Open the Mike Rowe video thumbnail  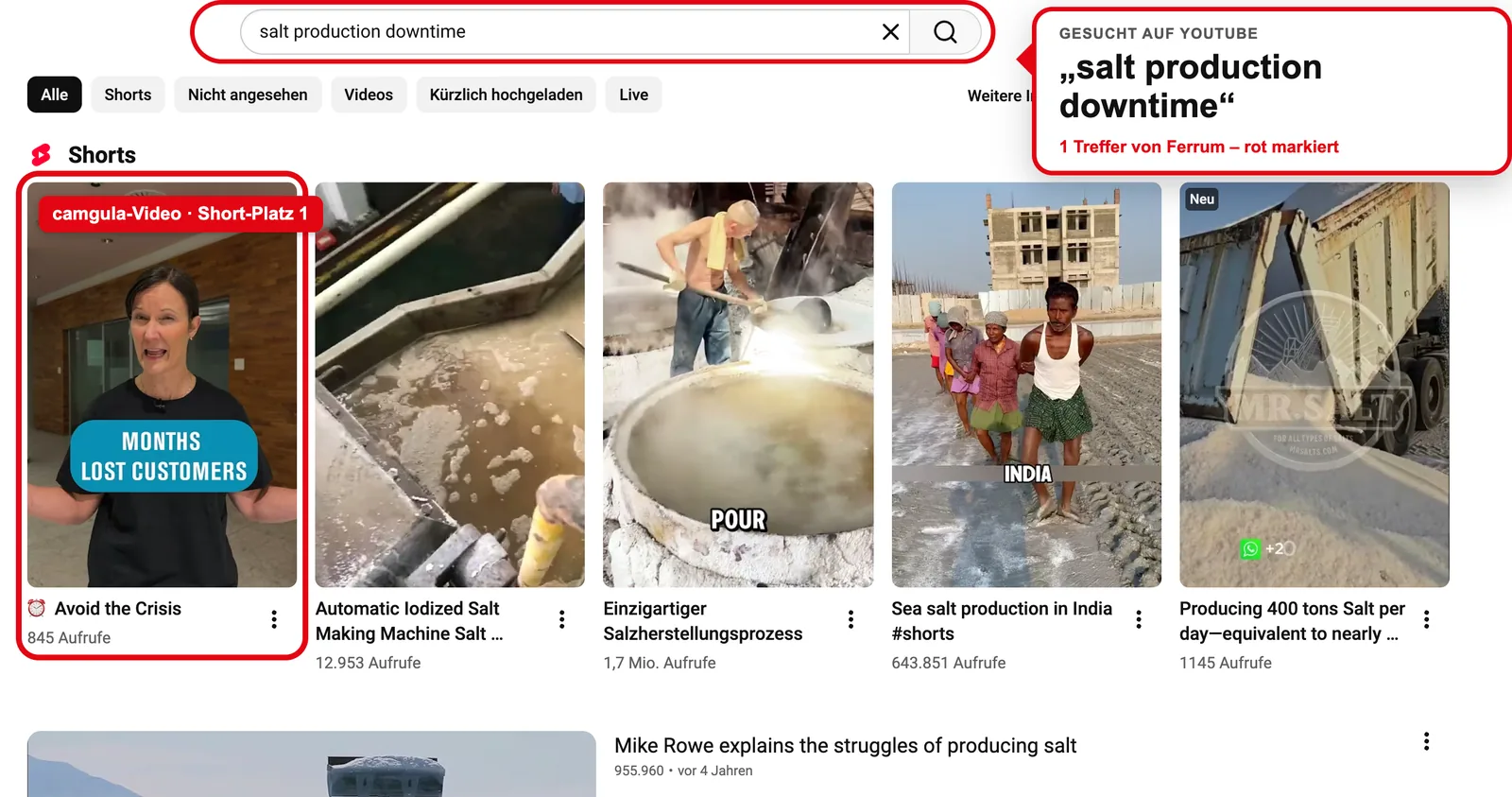point(312,764)
